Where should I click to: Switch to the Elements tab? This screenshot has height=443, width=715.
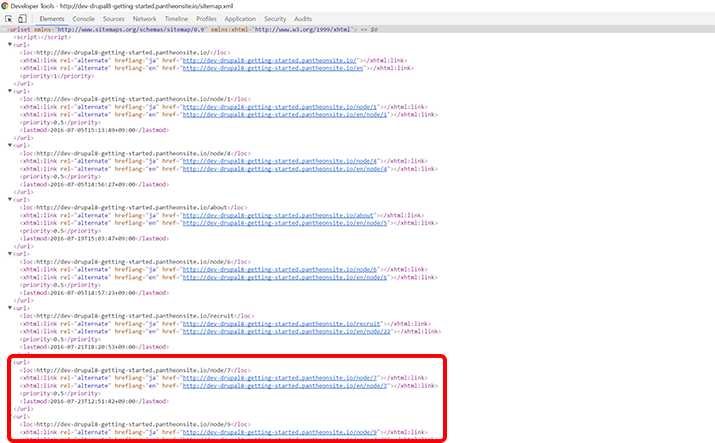coord(52,19)
